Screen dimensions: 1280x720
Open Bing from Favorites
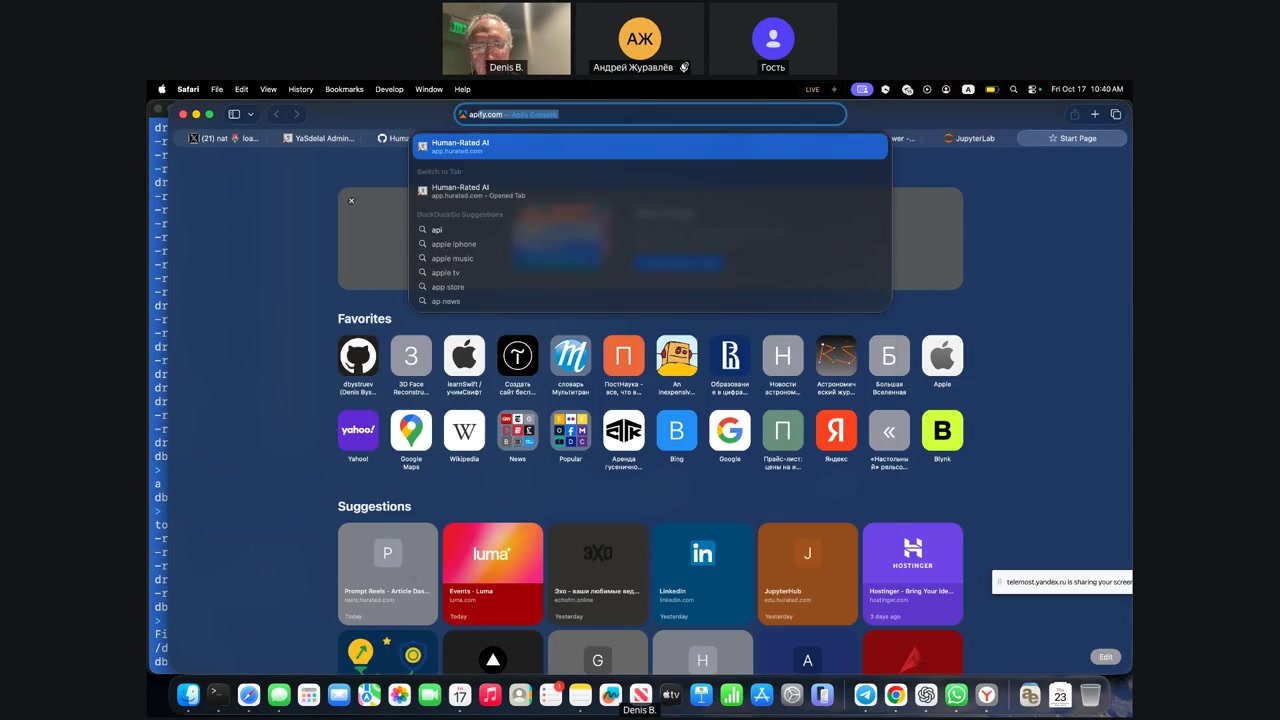click(x=676, y=430)
